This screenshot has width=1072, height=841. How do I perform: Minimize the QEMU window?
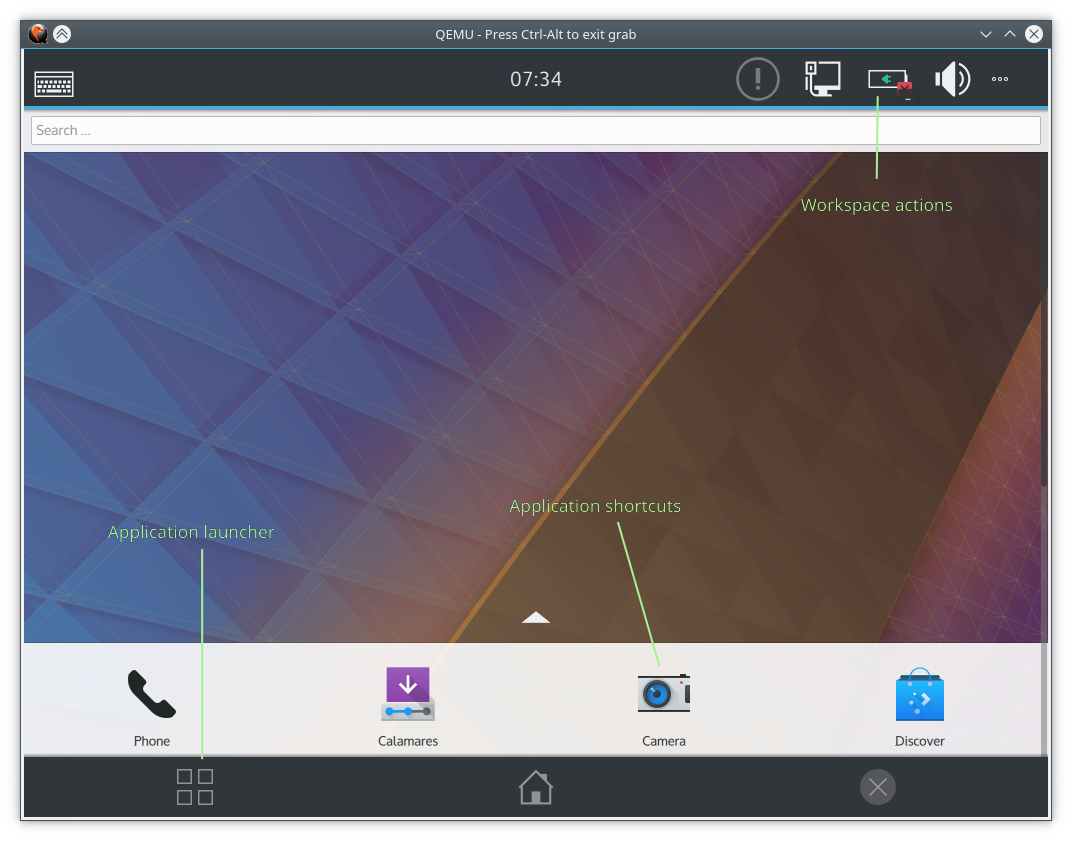[x=986, y=34]
